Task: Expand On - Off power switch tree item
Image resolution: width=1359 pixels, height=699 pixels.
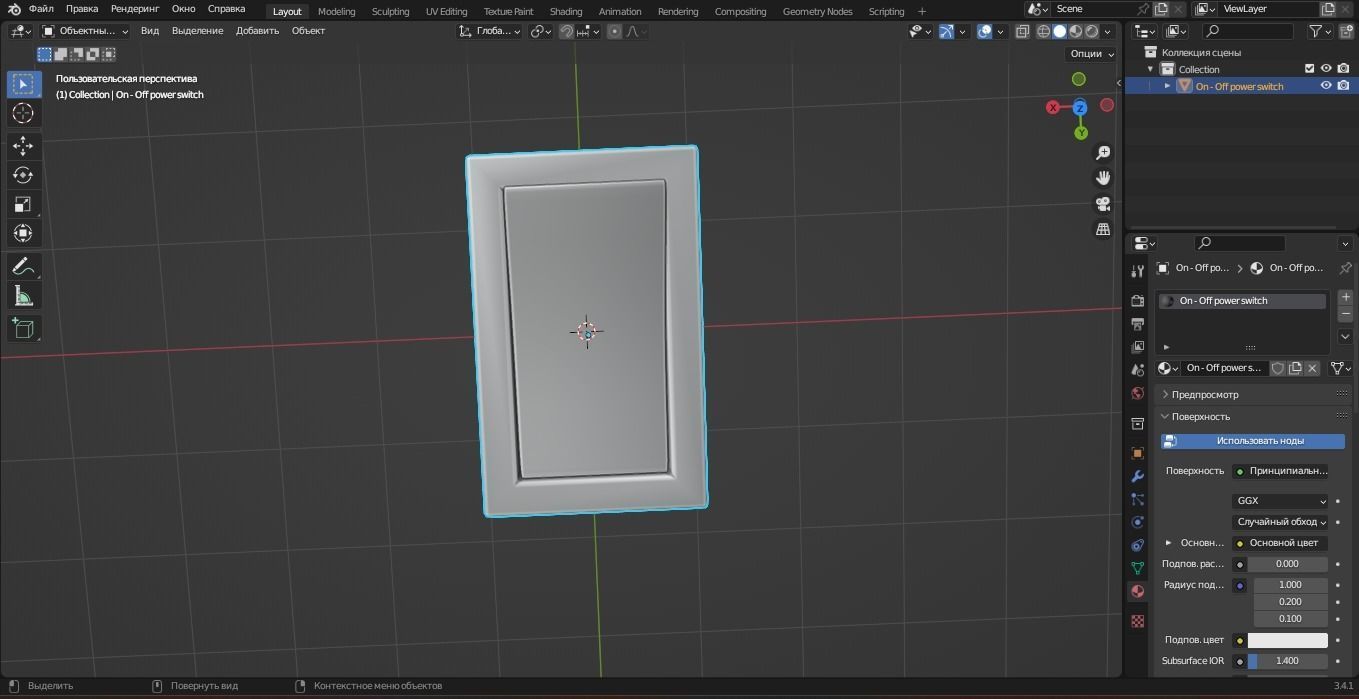Action: point(1167,86)
